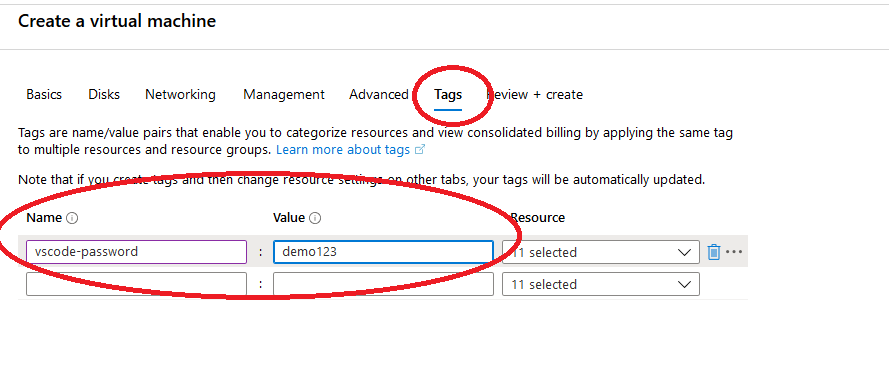This screenshot has width=889, height=387.
Task: Switch to the Basics tab
Action: tap(44, 95)
